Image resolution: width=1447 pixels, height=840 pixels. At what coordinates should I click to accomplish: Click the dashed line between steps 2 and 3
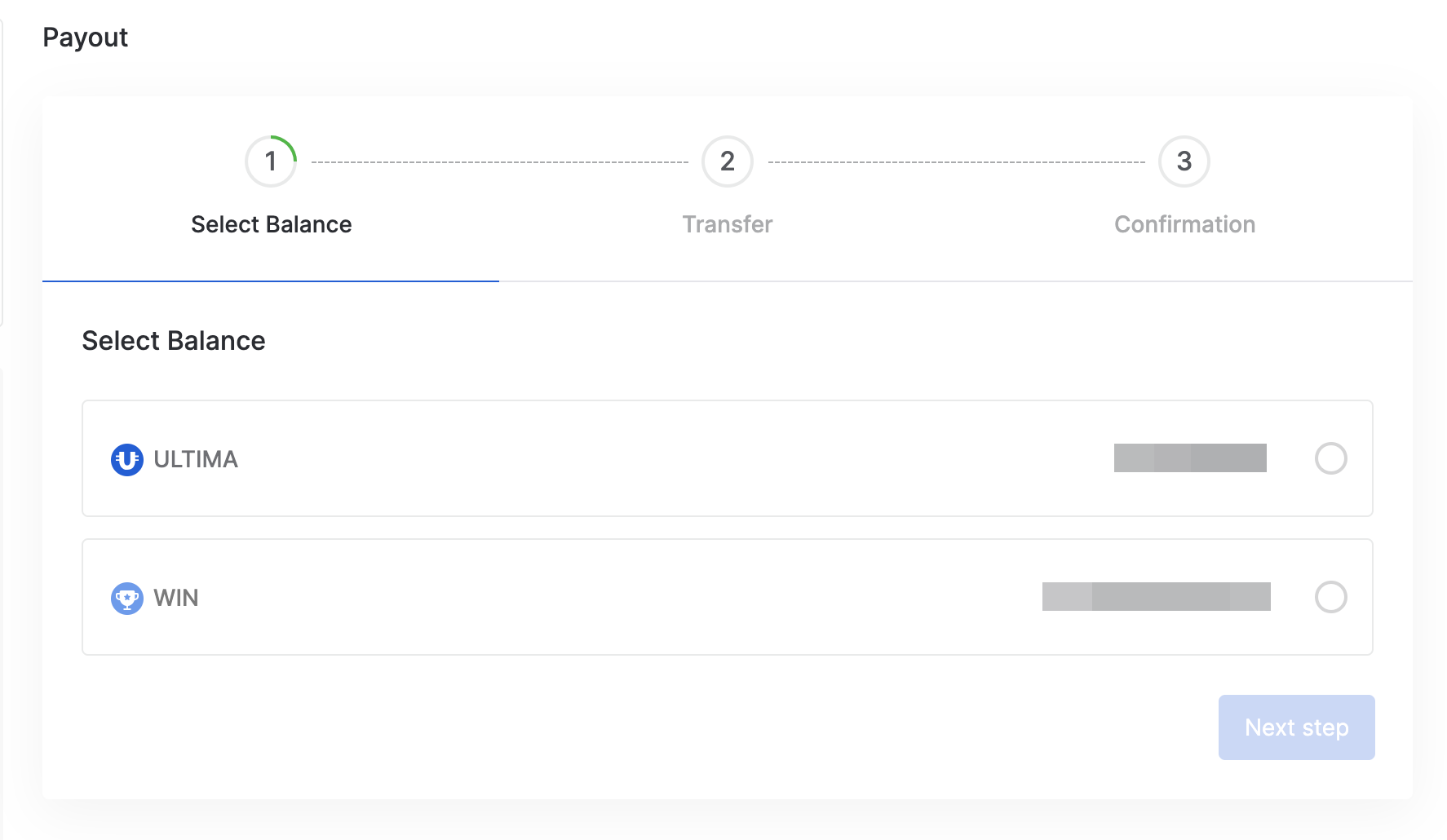click(x=956, y=162)
